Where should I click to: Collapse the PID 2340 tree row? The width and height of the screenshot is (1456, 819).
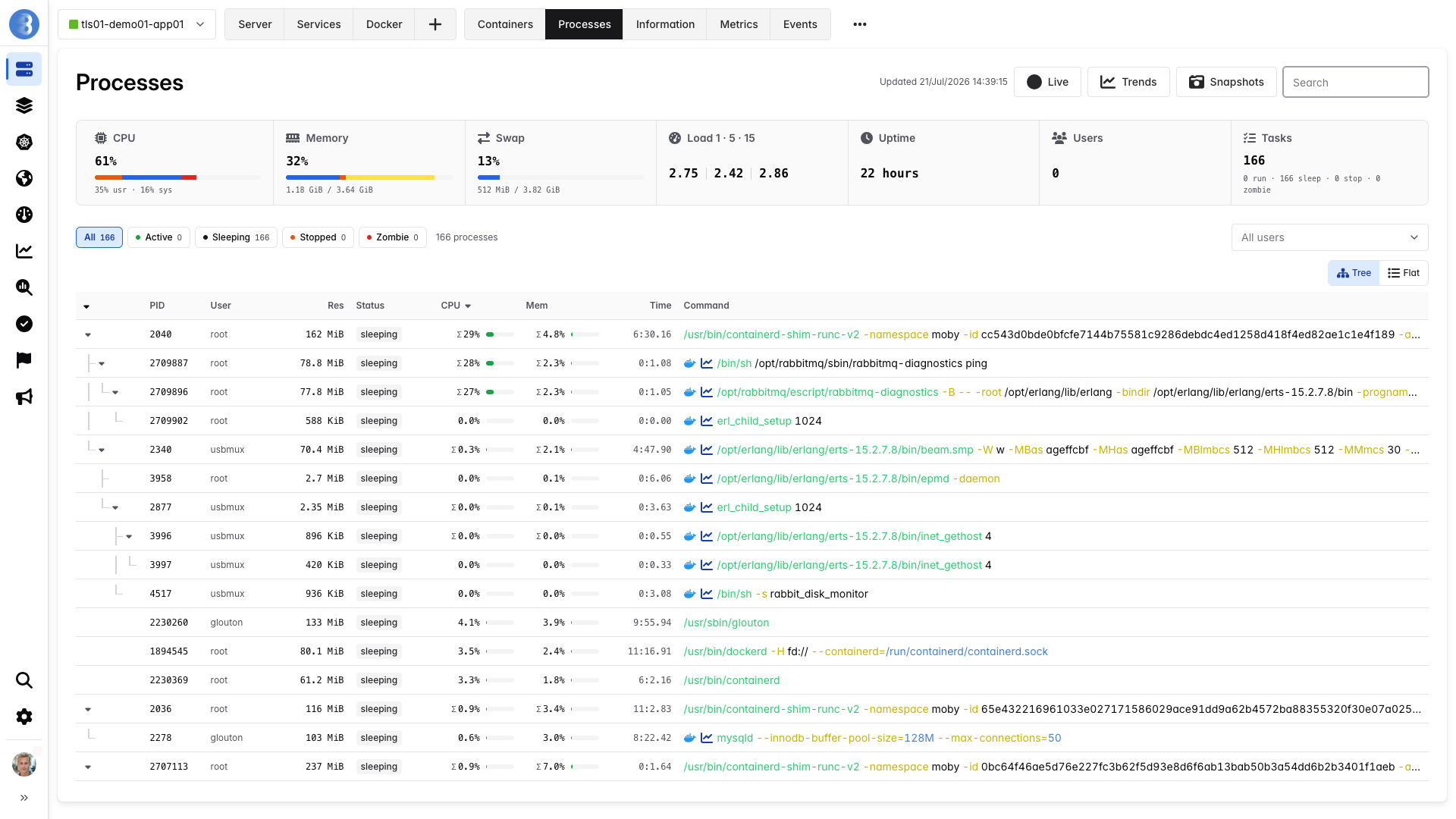click(102, 450)
